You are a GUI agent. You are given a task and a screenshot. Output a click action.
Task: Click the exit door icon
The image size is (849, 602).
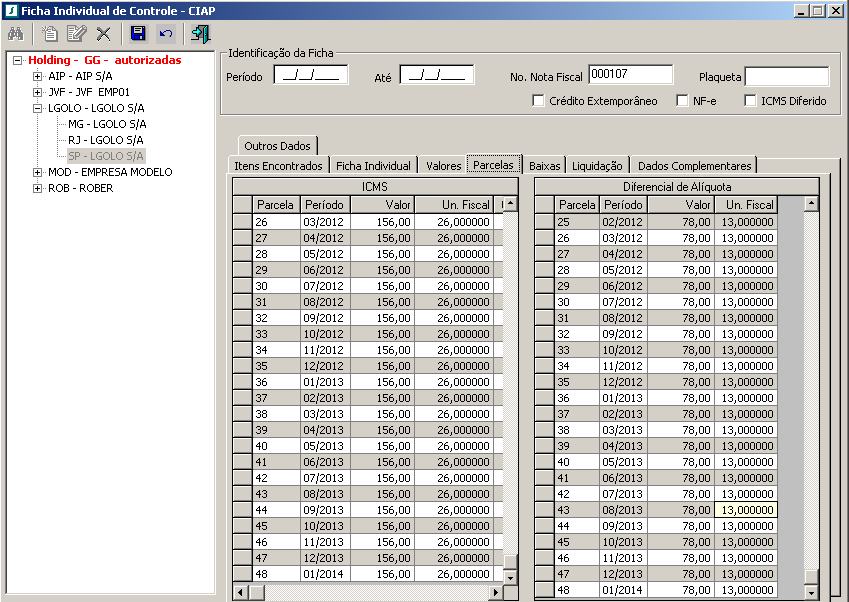click(201, 34)
